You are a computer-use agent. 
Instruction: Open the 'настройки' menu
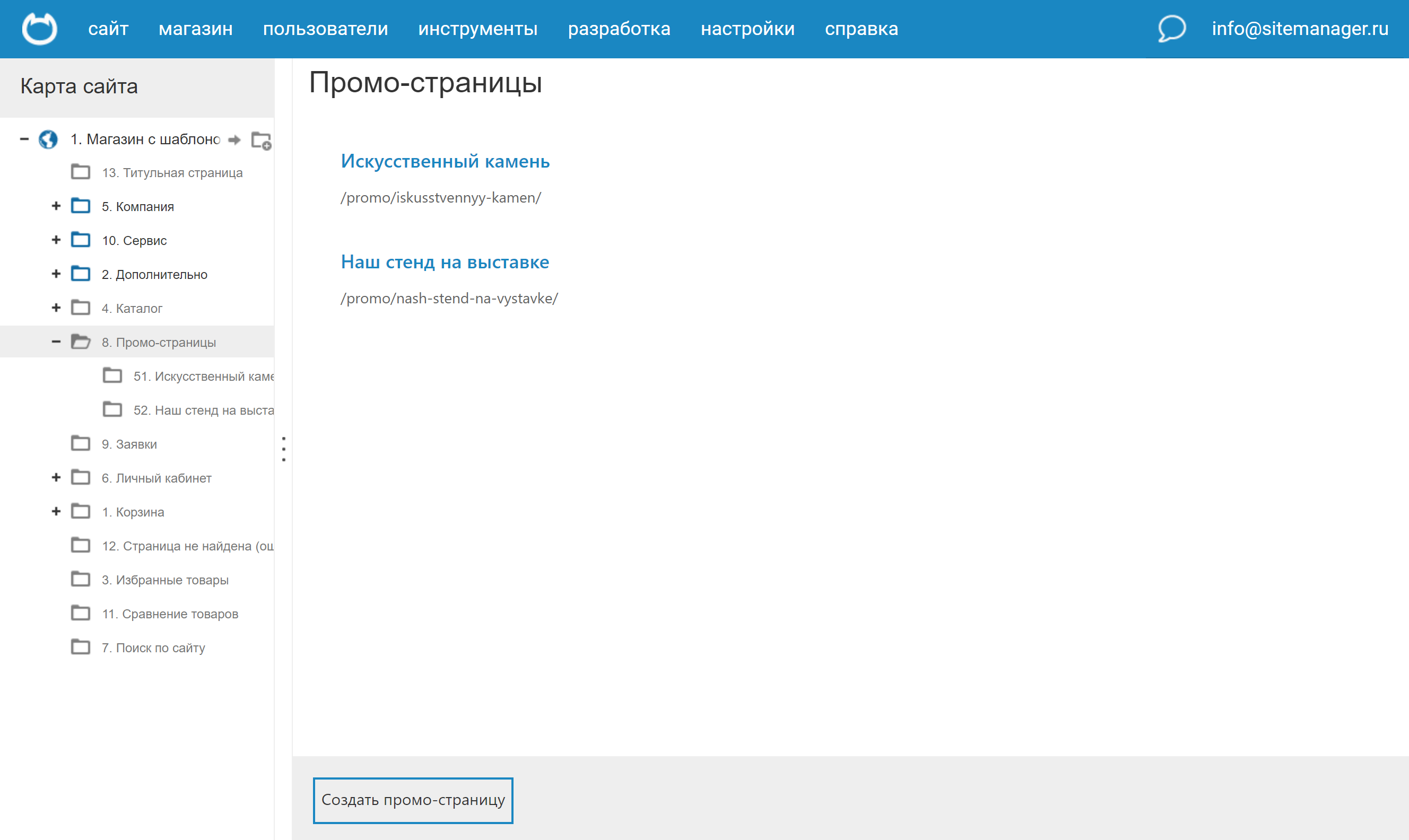click(749, 28)
